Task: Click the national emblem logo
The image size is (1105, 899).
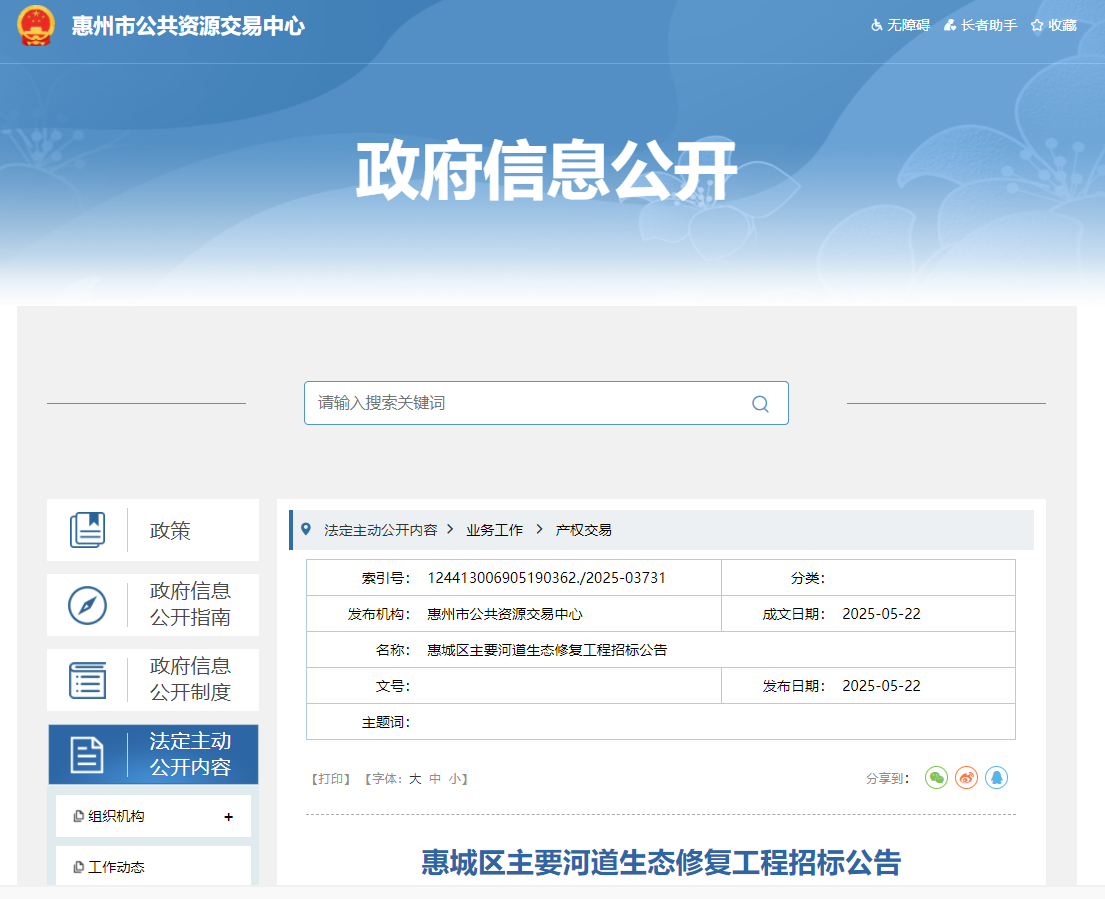Action: [36, 26]
